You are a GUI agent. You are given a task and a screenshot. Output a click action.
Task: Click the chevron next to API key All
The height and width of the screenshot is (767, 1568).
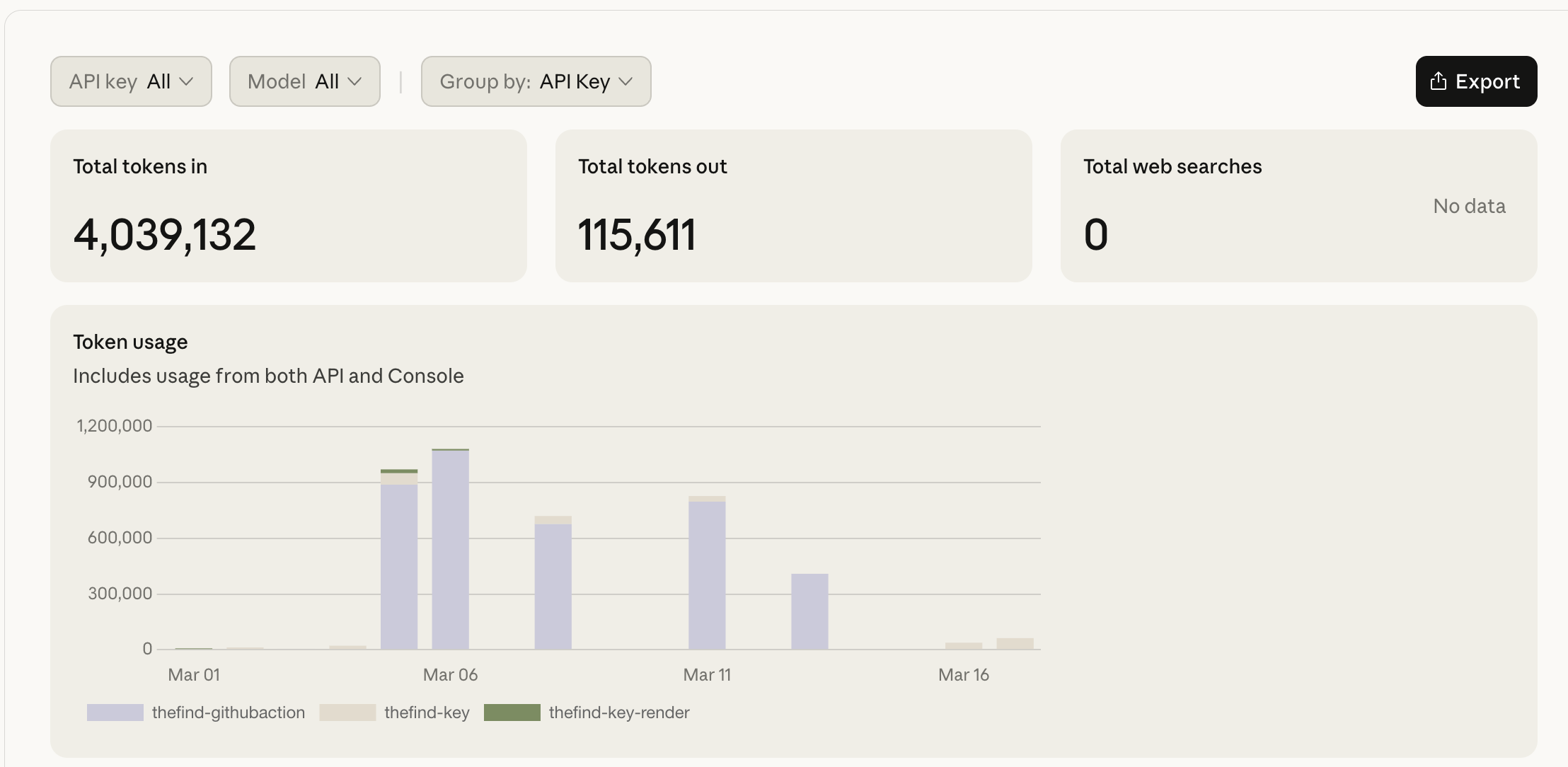(188, 82)
